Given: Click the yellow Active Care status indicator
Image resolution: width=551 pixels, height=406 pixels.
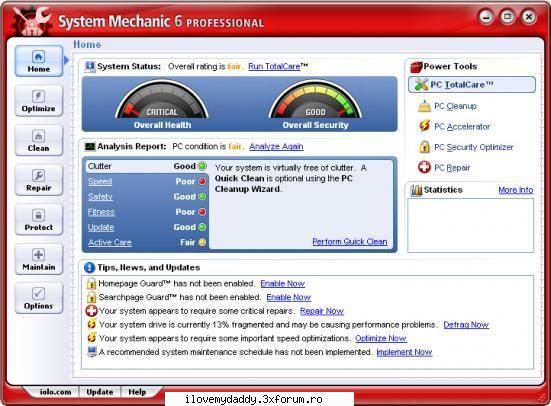Looking at the screenshot, I should 202,242.
